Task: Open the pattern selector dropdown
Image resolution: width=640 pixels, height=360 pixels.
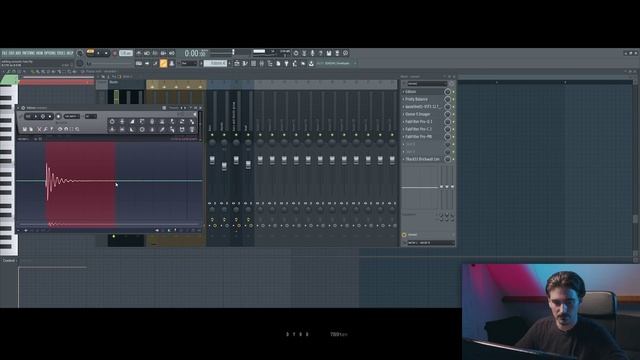Action: pos(216,63)
